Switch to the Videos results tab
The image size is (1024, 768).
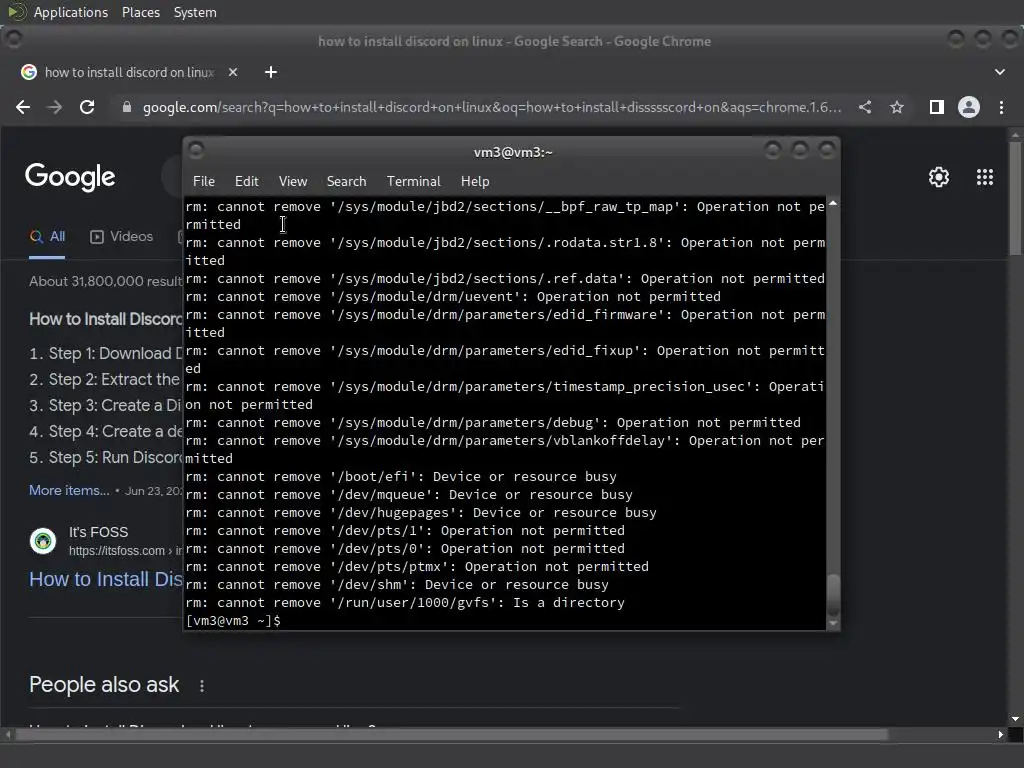(121, 236)
